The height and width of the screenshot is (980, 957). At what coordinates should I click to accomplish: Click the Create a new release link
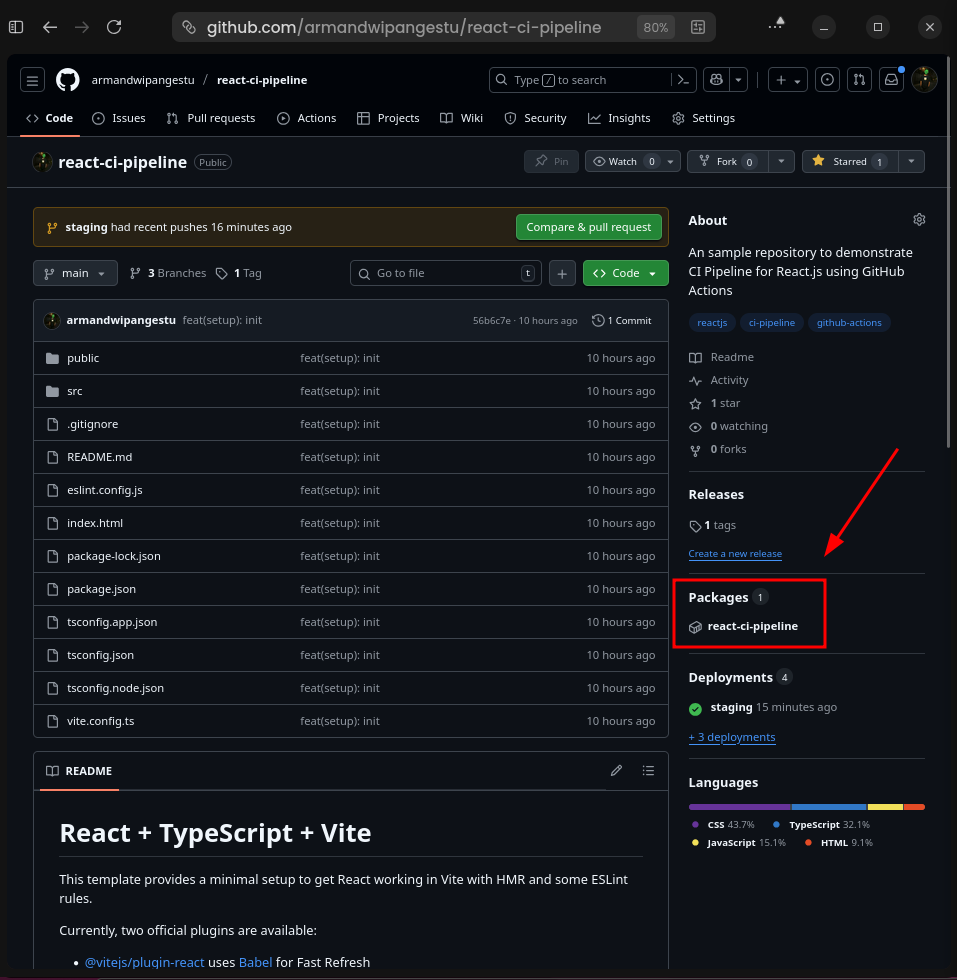(735, 554)
